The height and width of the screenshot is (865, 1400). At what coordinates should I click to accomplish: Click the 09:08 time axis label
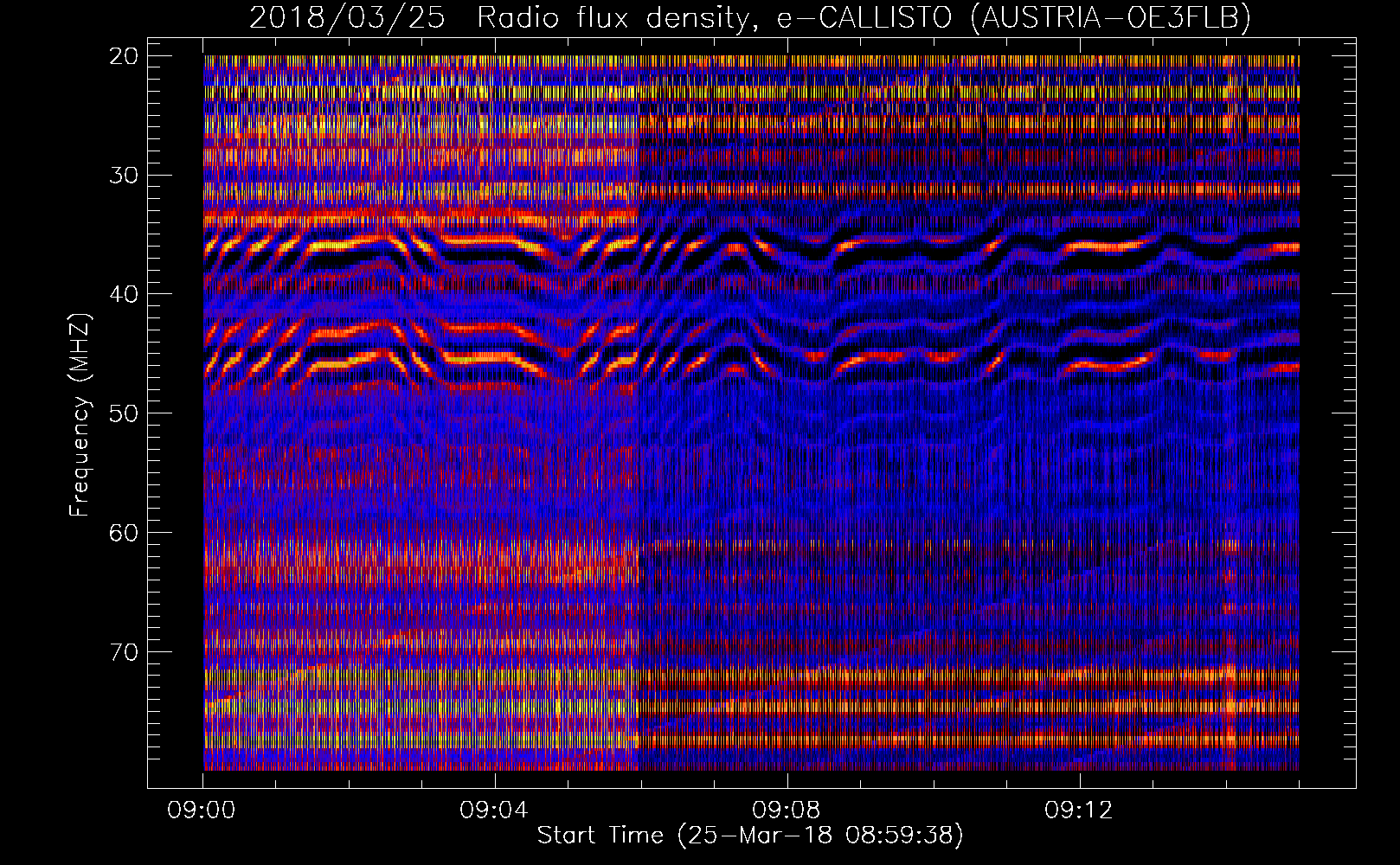point(787,811)
